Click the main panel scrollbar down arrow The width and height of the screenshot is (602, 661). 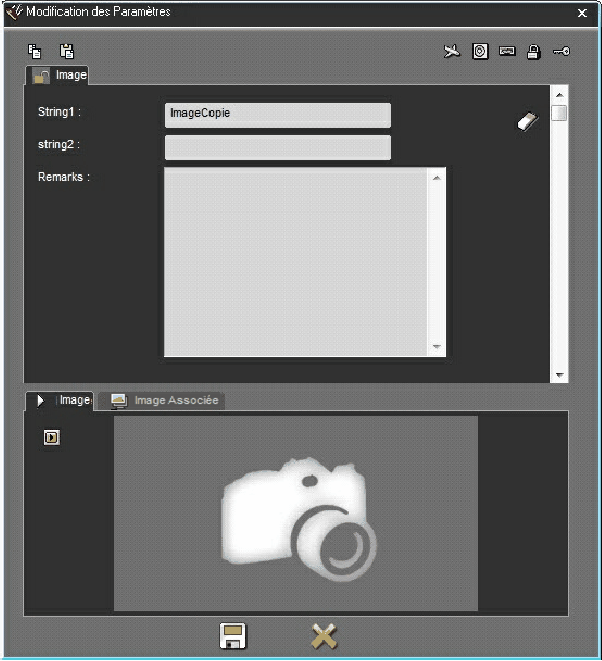(x=560, y=375)
